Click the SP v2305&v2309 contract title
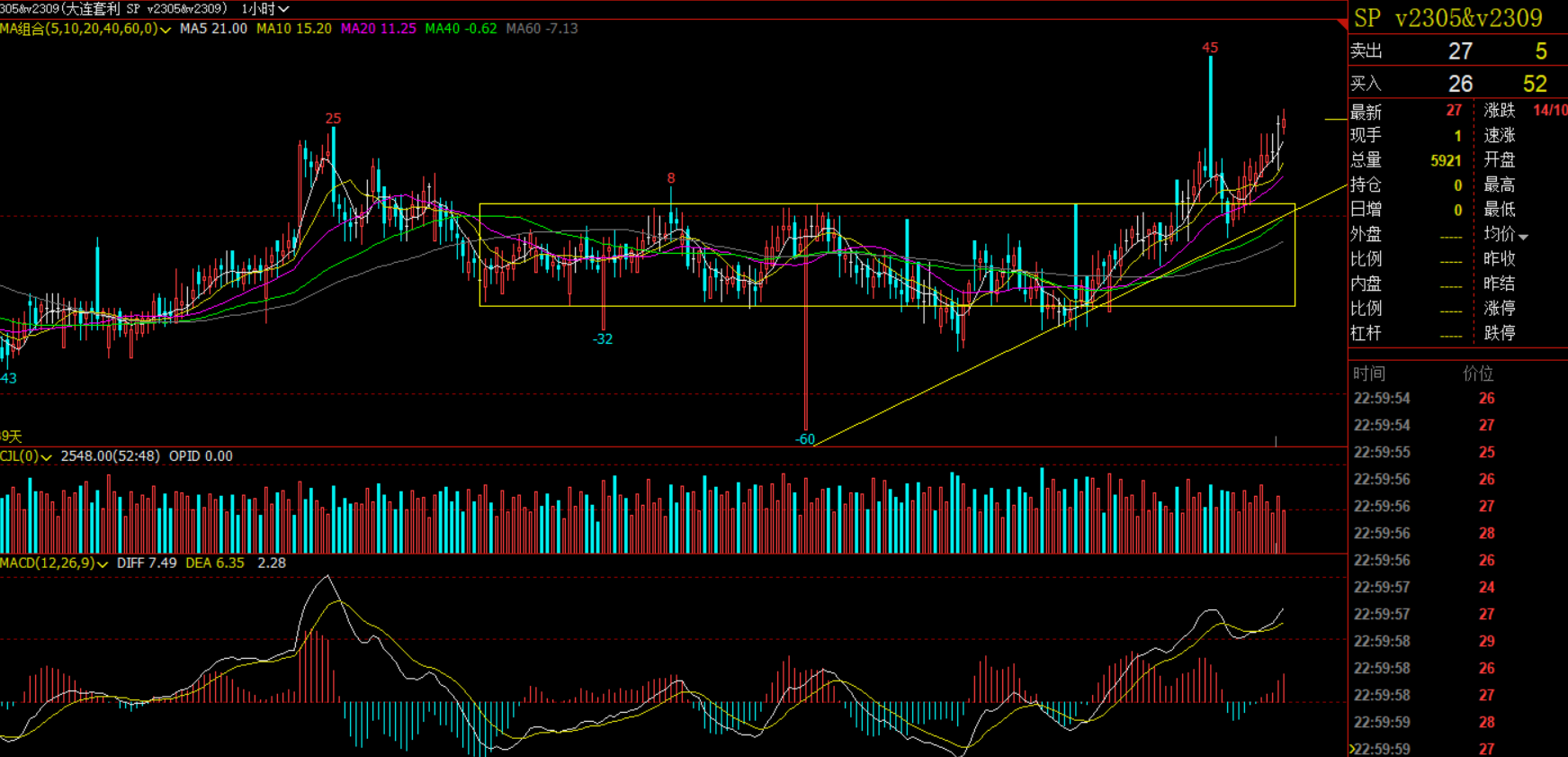 (1447, 18)
